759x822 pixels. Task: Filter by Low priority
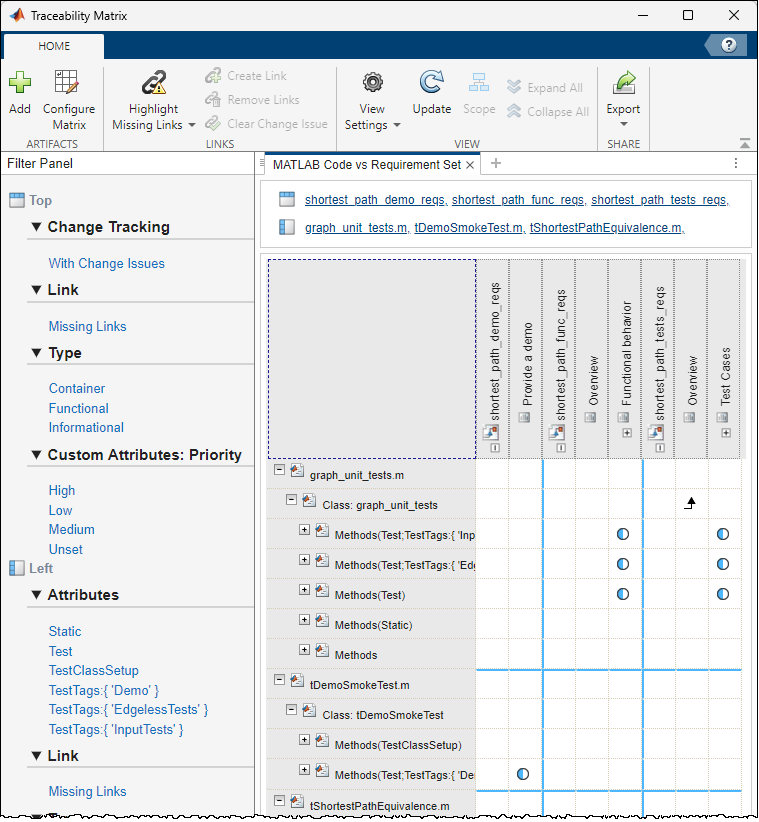(60, 510)
